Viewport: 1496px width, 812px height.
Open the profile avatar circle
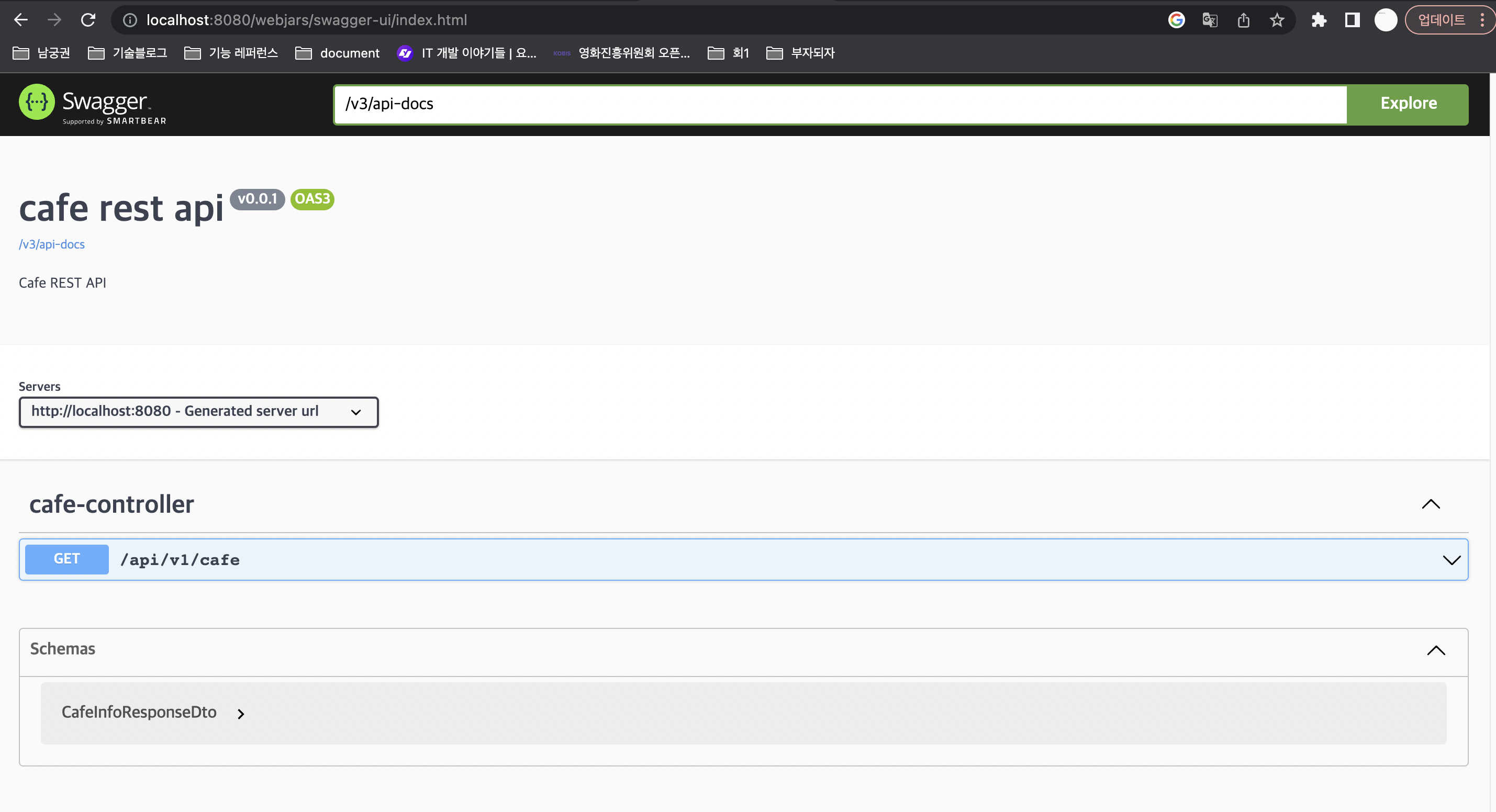click(x=1385, y=20)
